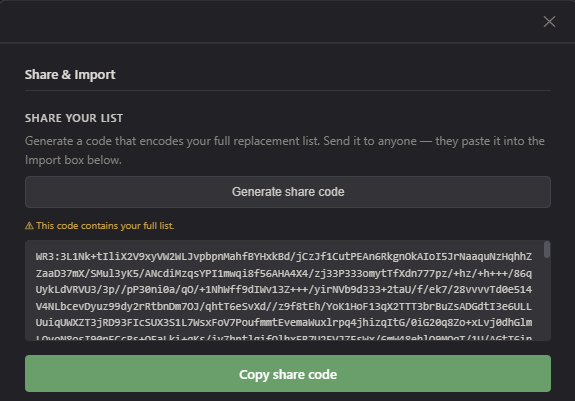The image size is (575, 401).
Task: Click the code line starting with ZaaD37mX
Action: point(284,273)
